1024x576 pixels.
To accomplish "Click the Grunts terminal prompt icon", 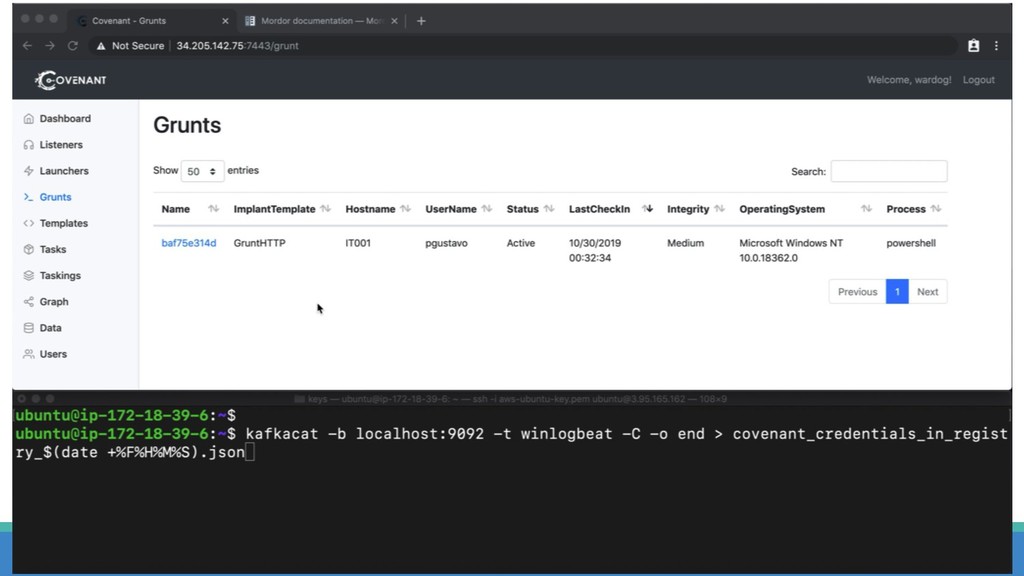I will (x=29, y=197).
